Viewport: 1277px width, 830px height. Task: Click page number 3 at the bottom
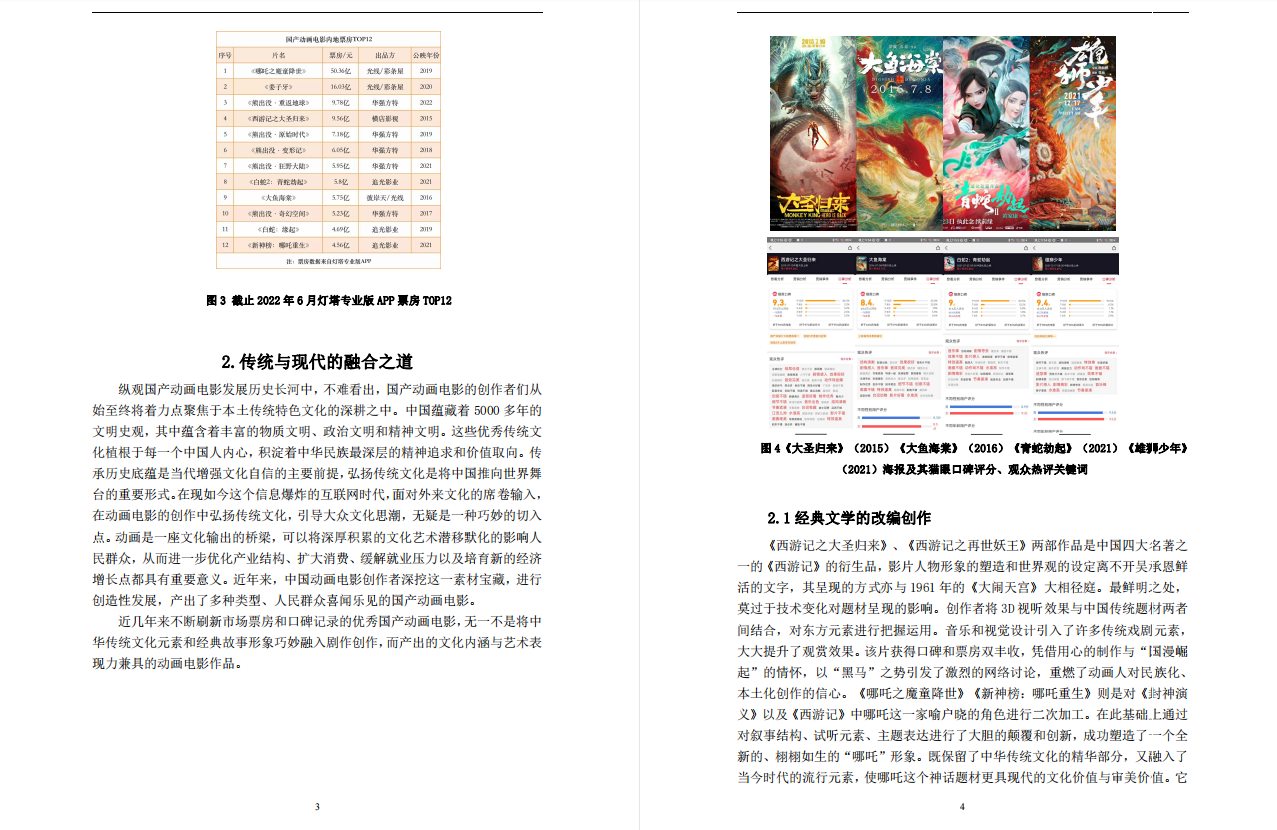[317, 806]
